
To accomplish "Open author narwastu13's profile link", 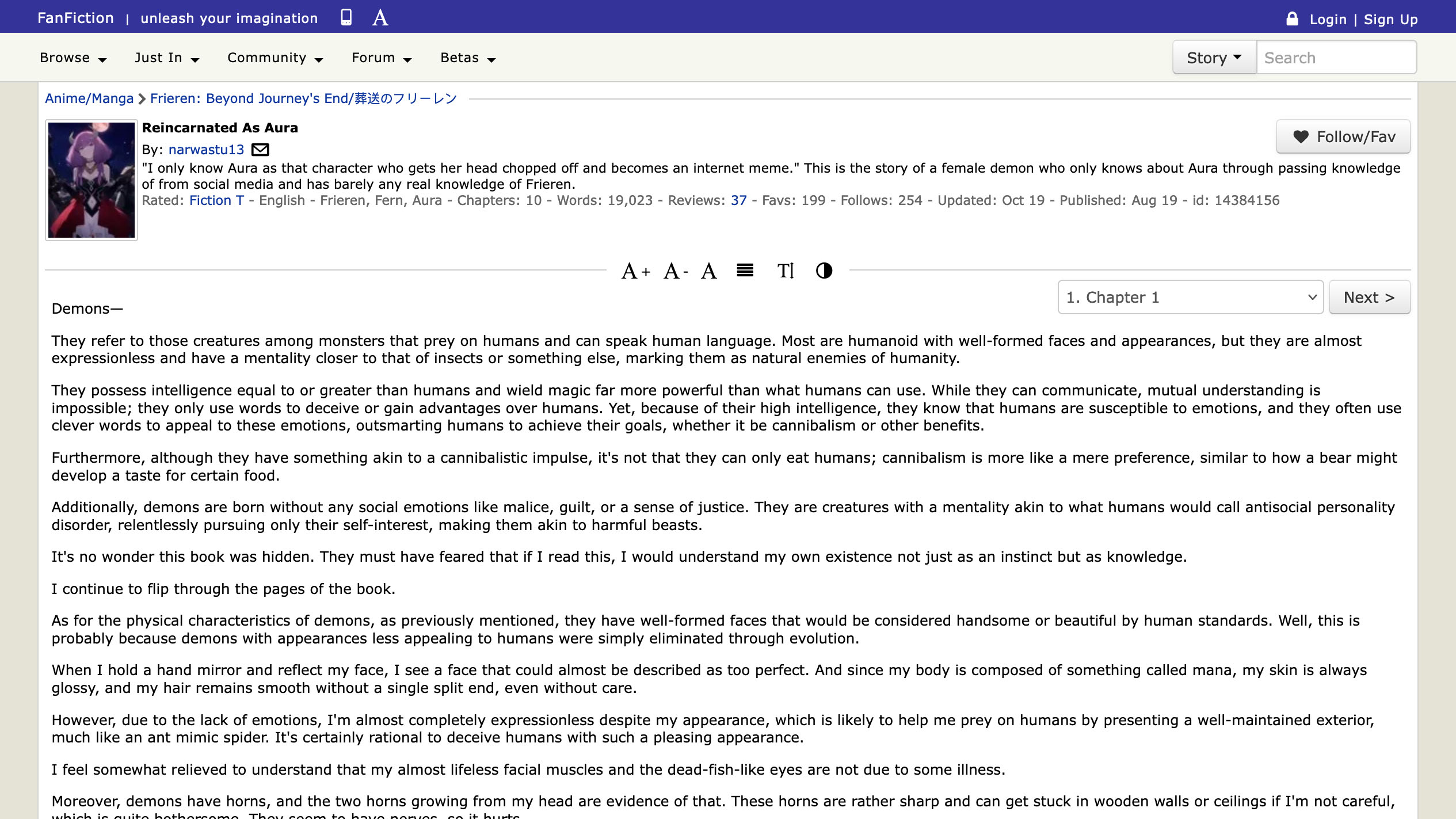I will (206, 150).
